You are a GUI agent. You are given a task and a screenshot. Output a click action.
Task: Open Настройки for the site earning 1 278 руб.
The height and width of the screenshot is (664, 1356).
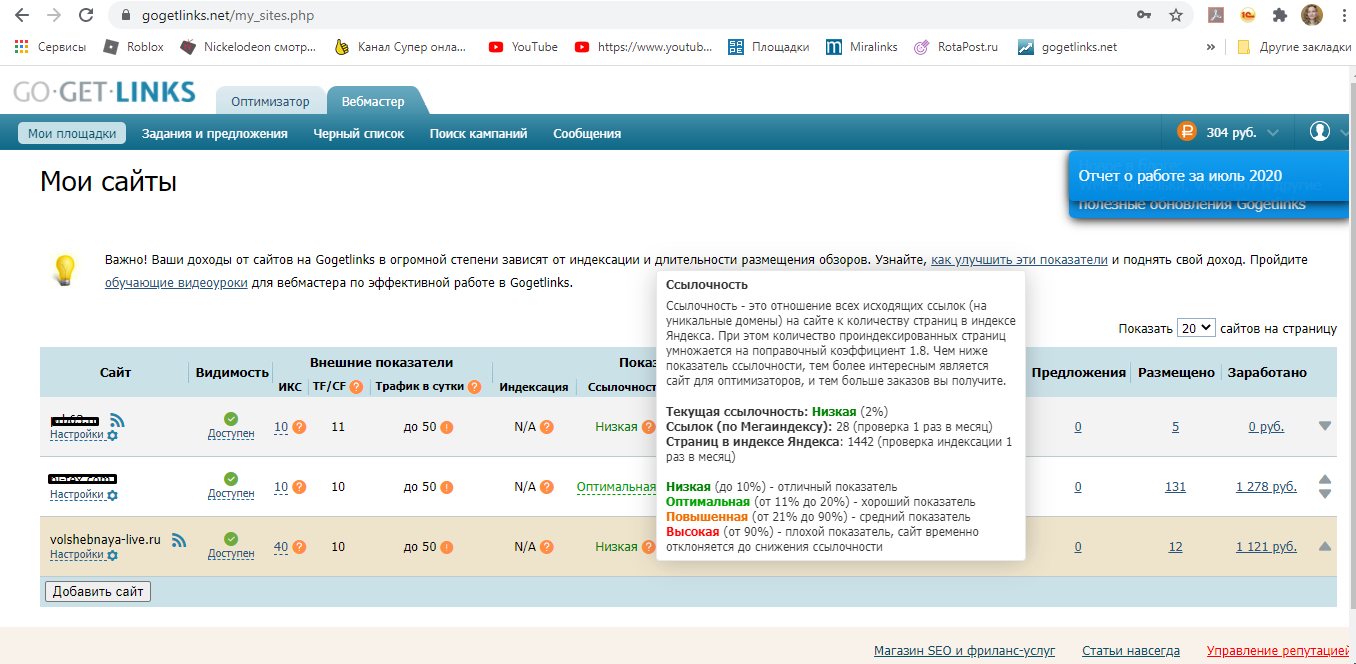(x=84, y=494)
